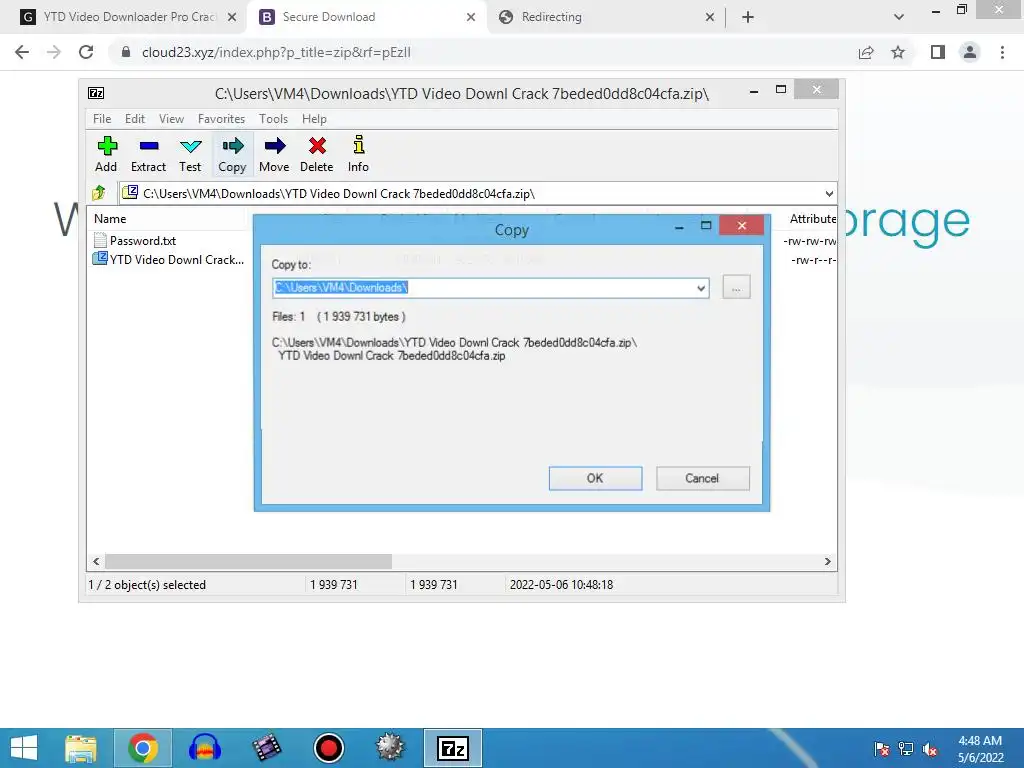This screenshot has width=1024, height=768.
Task: Click the '1 / 2 object(s) selected' status text
Action: pos(147,584)
